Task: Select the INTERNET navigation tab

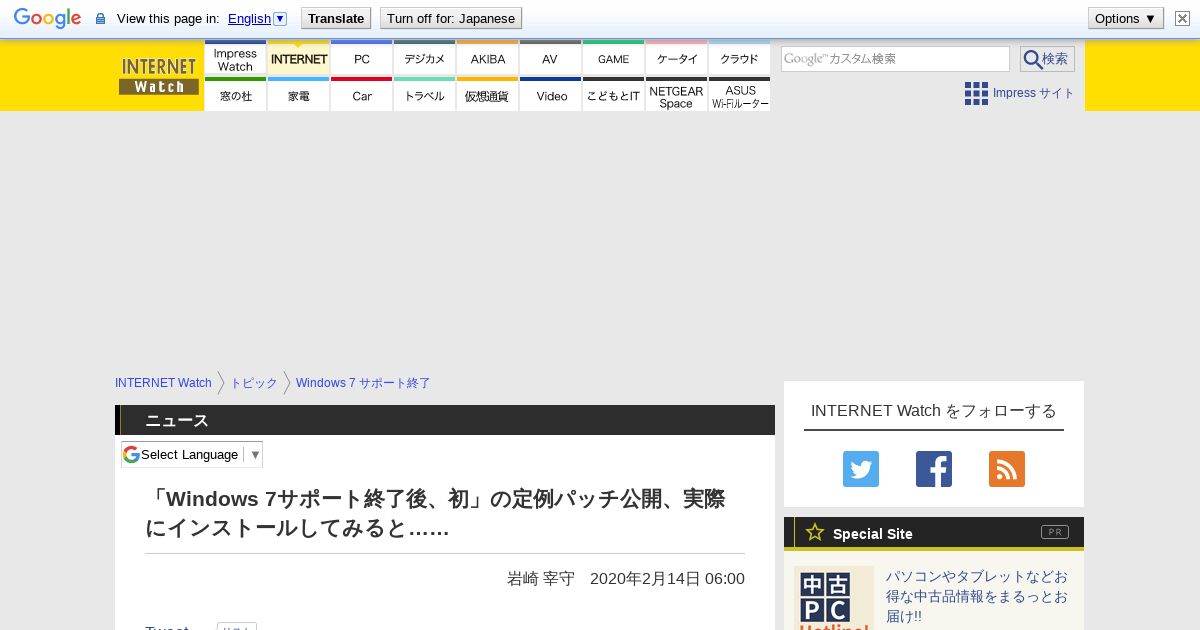Action: coord(299,59)
